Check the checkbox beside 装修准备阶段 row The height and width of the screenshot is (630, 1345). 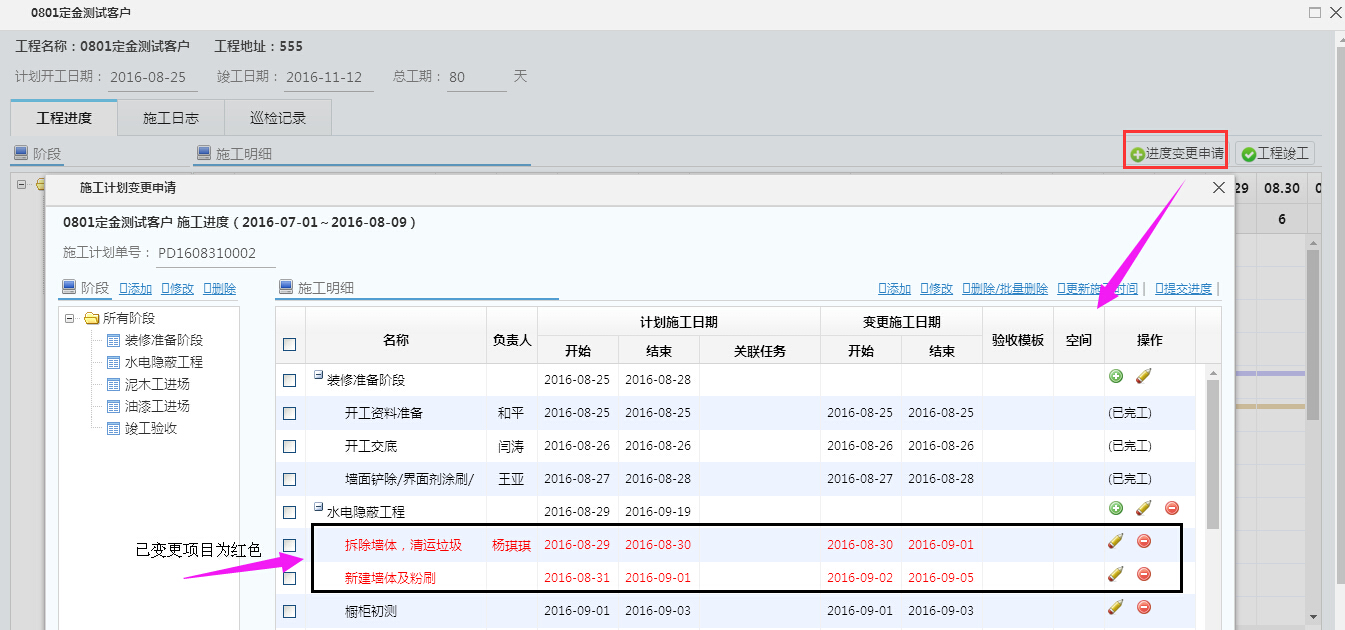tap(289, 378)
